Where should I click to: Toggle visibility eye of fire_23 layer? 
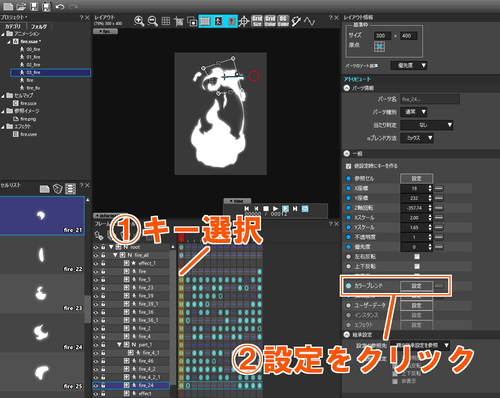96,288
